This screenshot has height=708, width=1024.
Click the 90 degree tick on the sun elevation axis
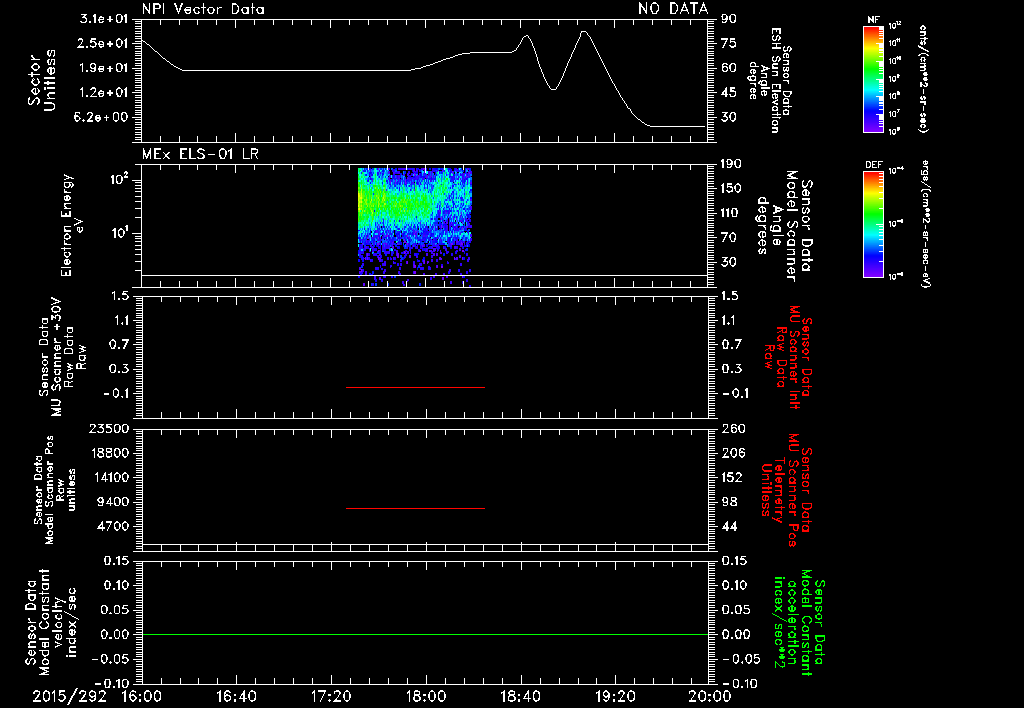pyautogui.click(x=729, y=18)
